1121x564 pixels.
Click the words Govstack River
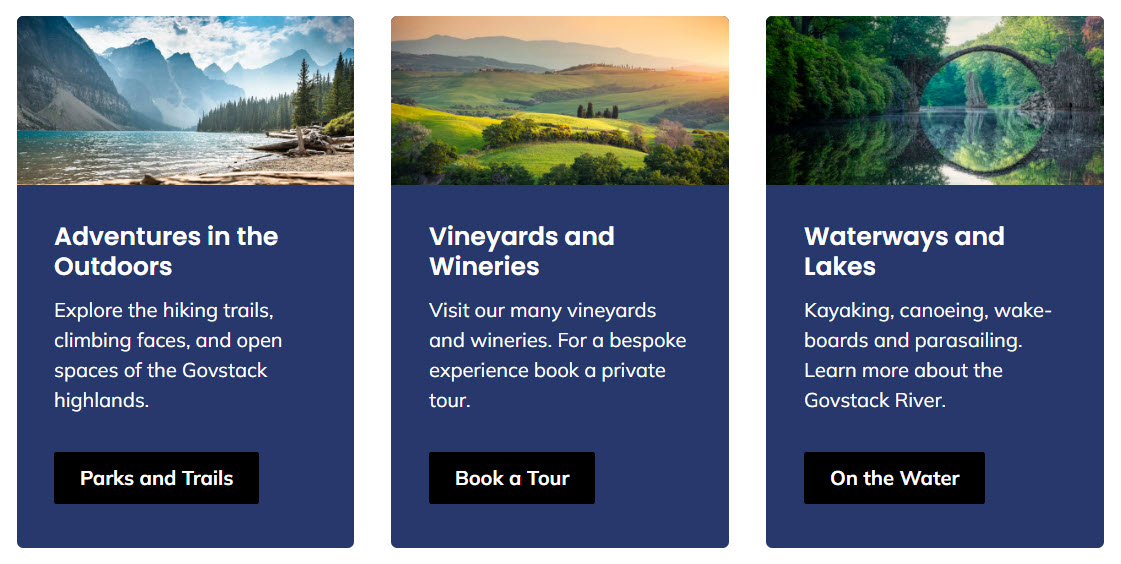point(875,400)
